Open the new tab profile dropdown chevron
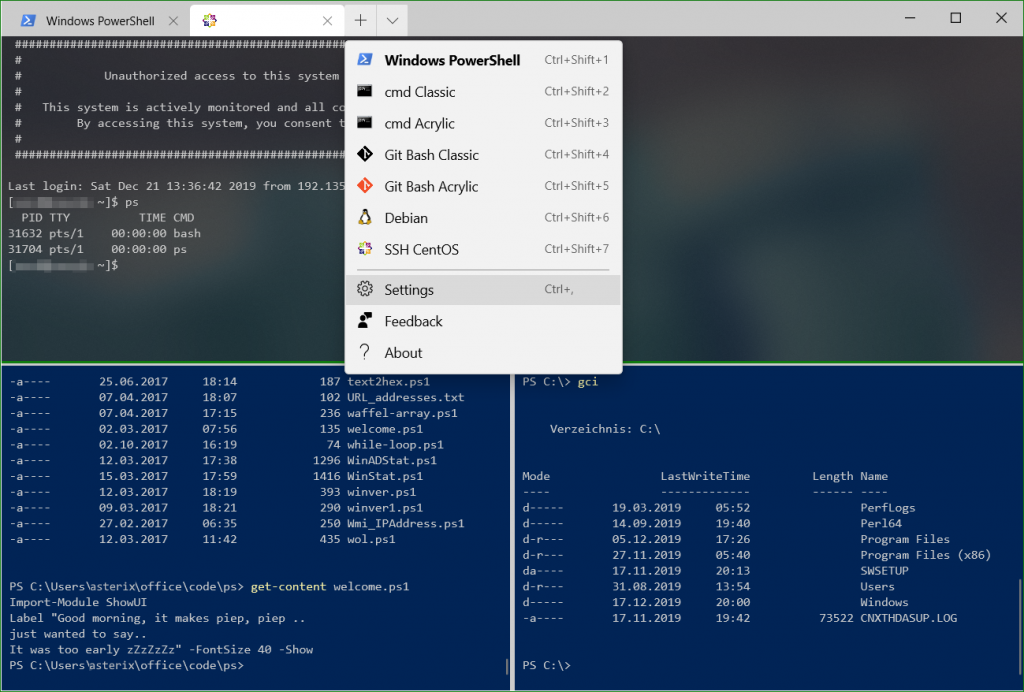 click(x=393, y=20)
